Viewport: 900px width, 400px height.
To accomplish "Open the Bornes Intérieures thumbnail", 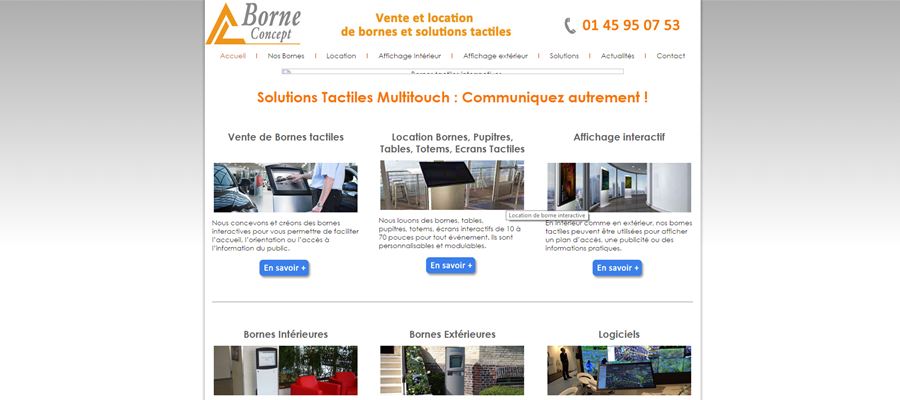I will click(x=286, y=370).
